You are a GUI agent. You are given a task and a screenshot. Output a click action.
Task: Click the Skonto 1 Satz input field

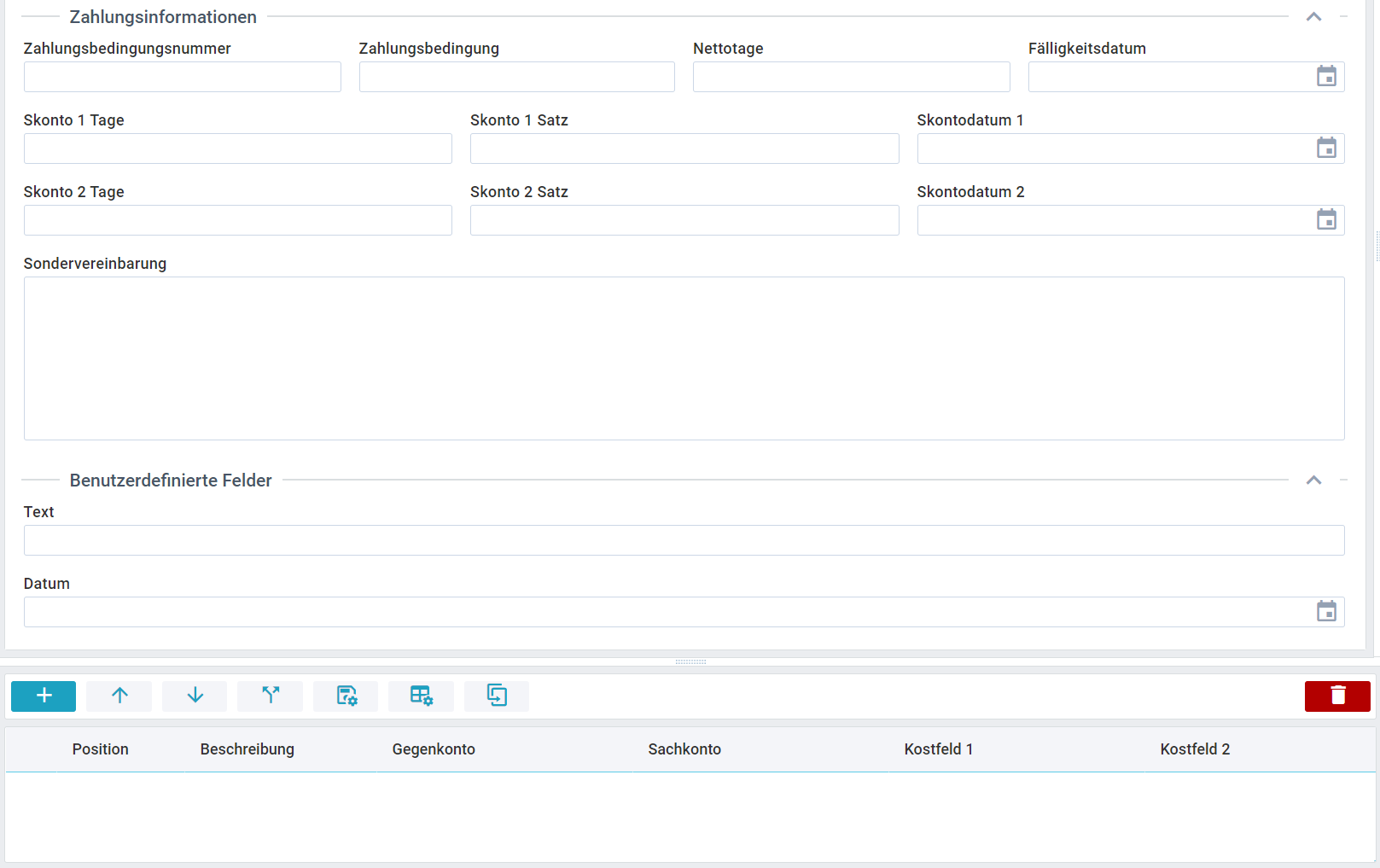point(684,149)
